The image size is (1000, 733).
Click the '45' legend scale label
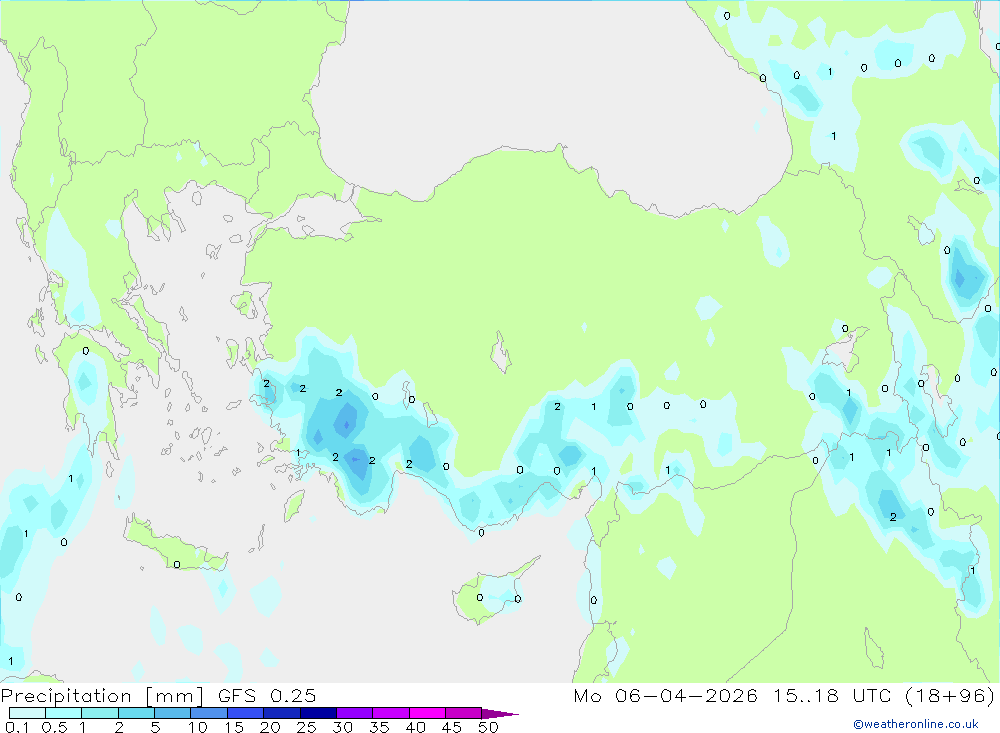pyautogui.click(x=452, y=727)
